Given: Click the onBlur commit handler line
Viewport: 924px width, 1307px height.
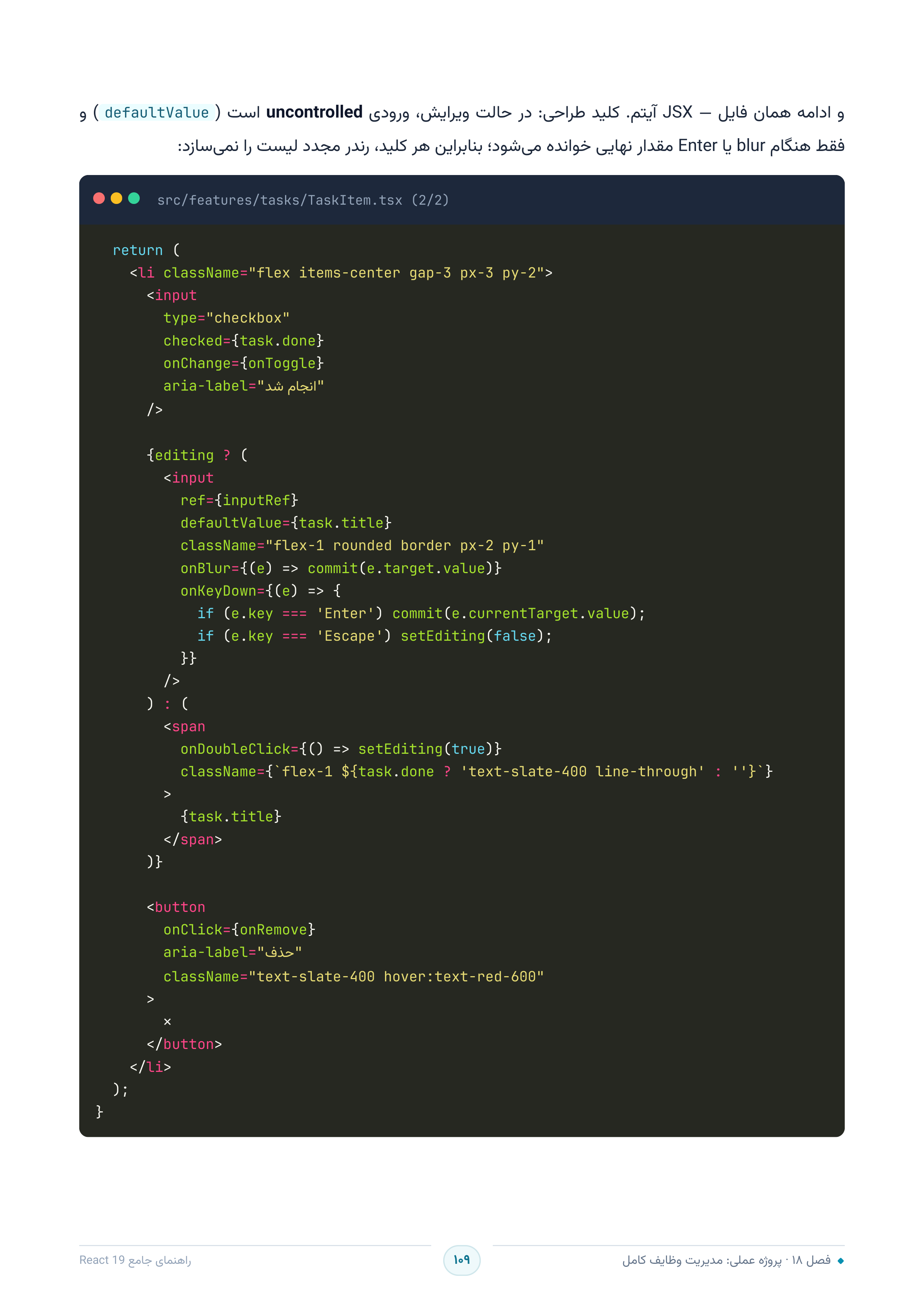Looking at the screenshot, I should [x=341, y=568].
